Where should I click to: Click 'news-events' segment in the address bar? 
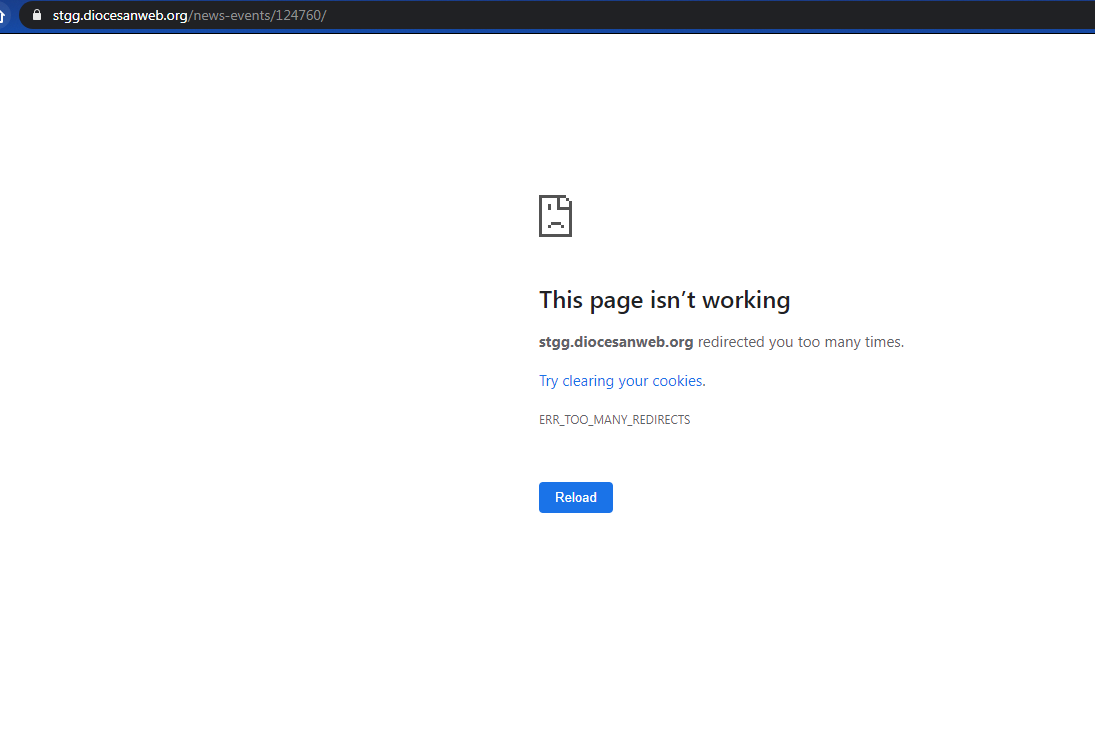232,15
